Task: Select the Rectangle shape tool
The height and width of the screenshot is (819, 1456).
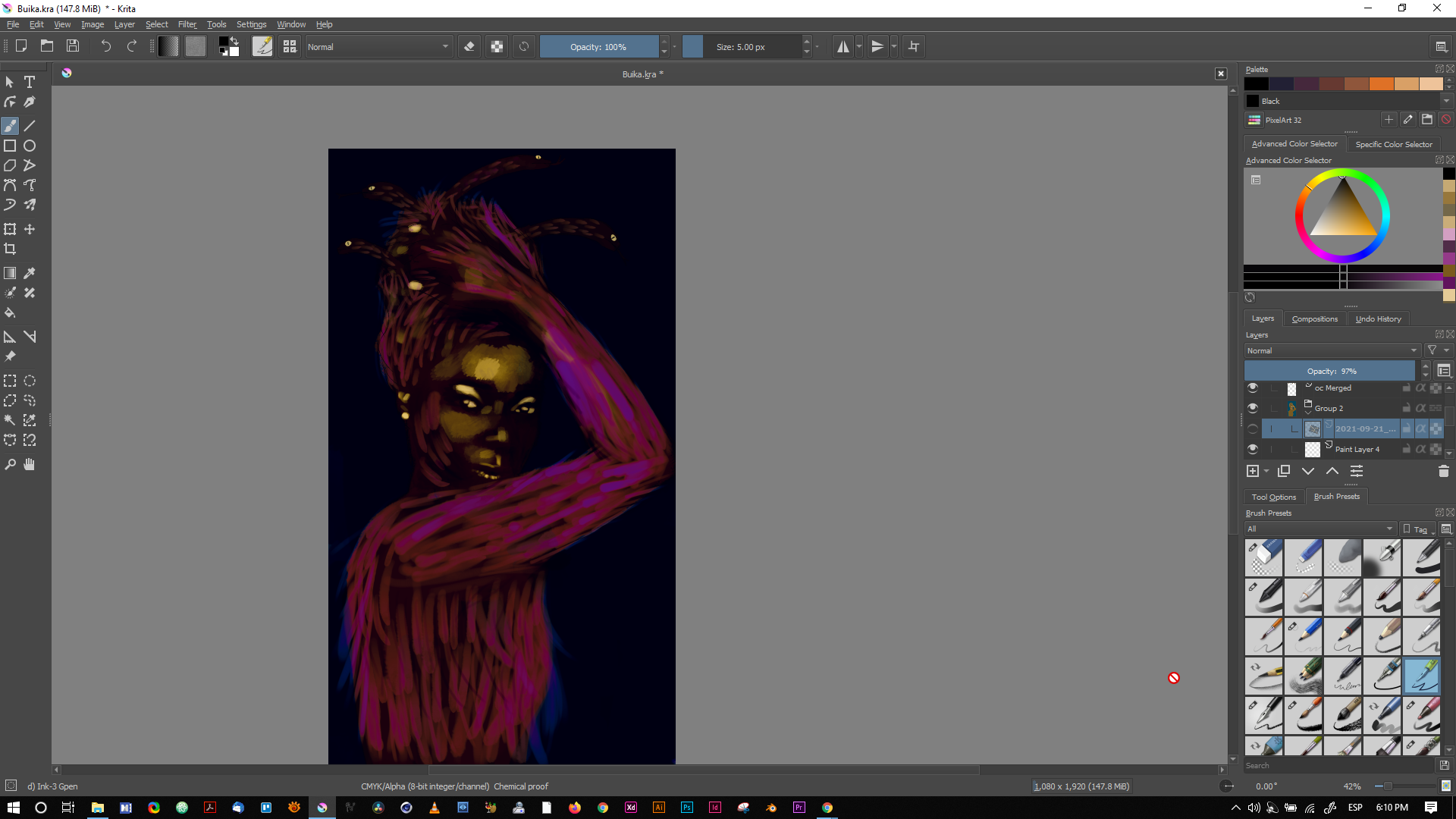Action: pyautogui.click(x=10, y=146)
